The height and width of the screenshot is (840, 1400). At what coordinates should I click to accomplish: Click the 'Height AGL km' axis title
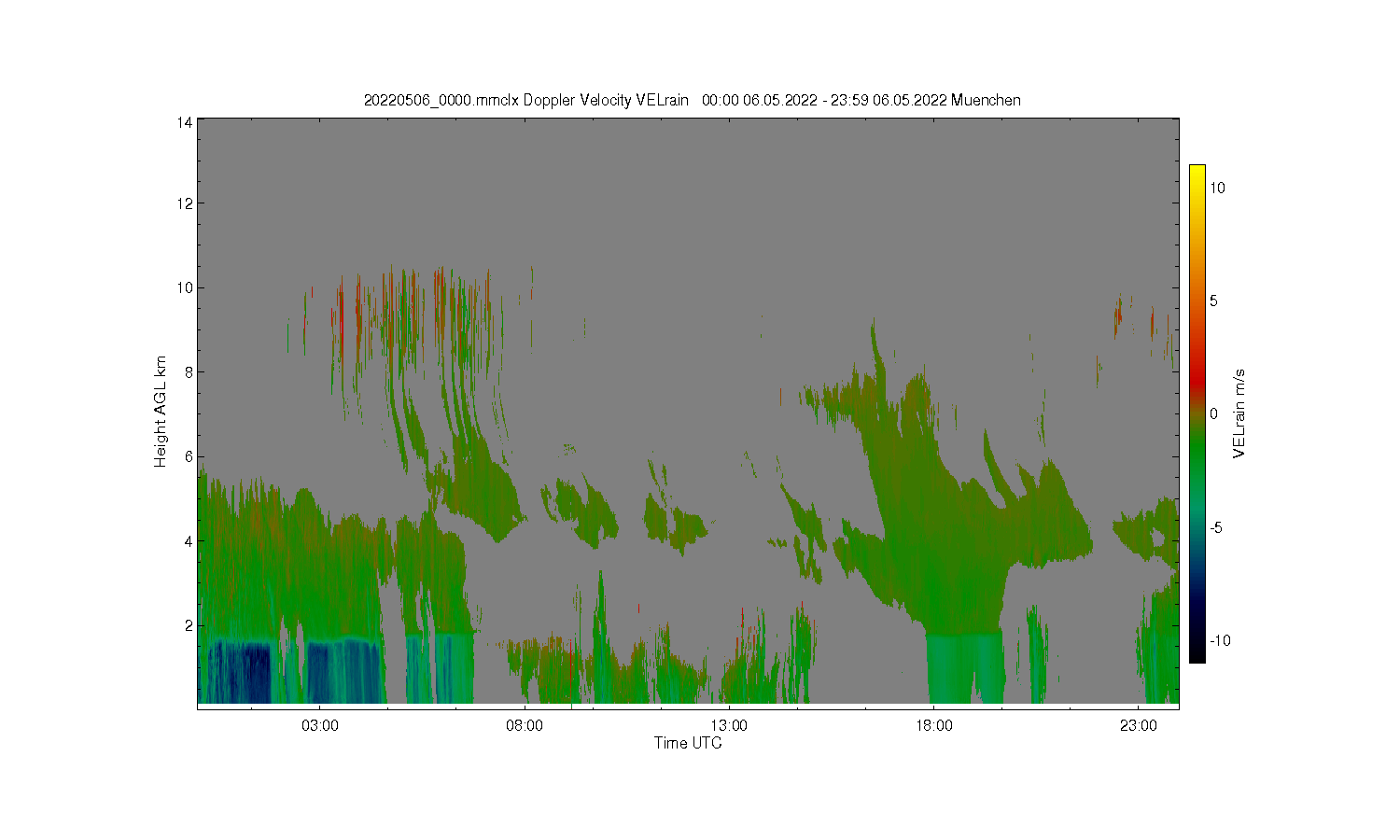(161, 412)
